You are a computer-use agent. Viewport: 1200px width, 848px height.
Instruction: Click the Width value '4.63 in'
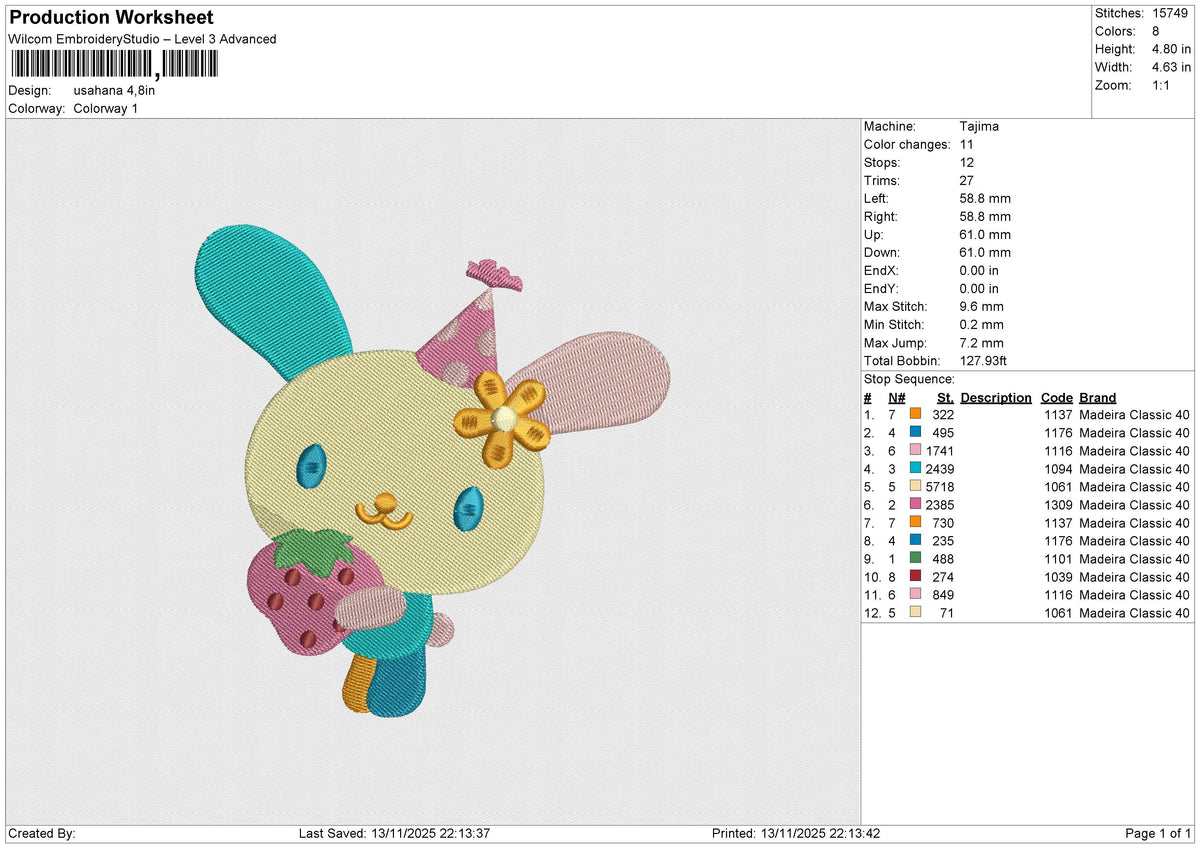(1171, 67)
